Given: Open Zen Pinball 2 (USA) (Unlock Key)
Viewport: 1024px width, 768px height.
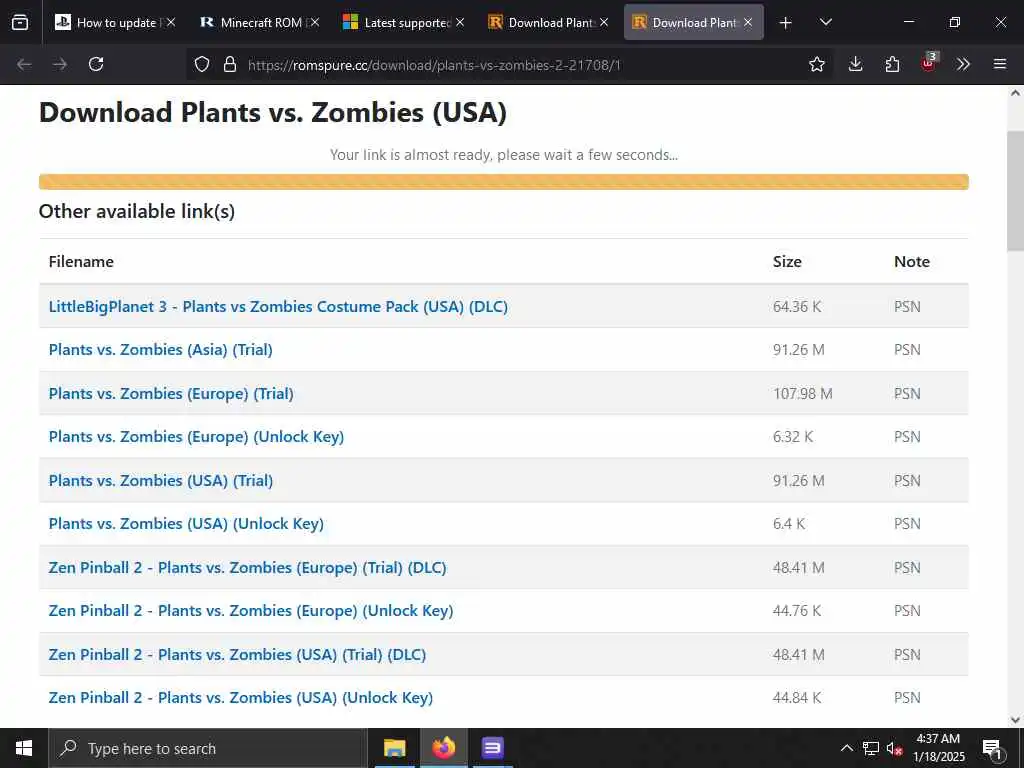Looking at the screenshot, I should pos(240,697).
